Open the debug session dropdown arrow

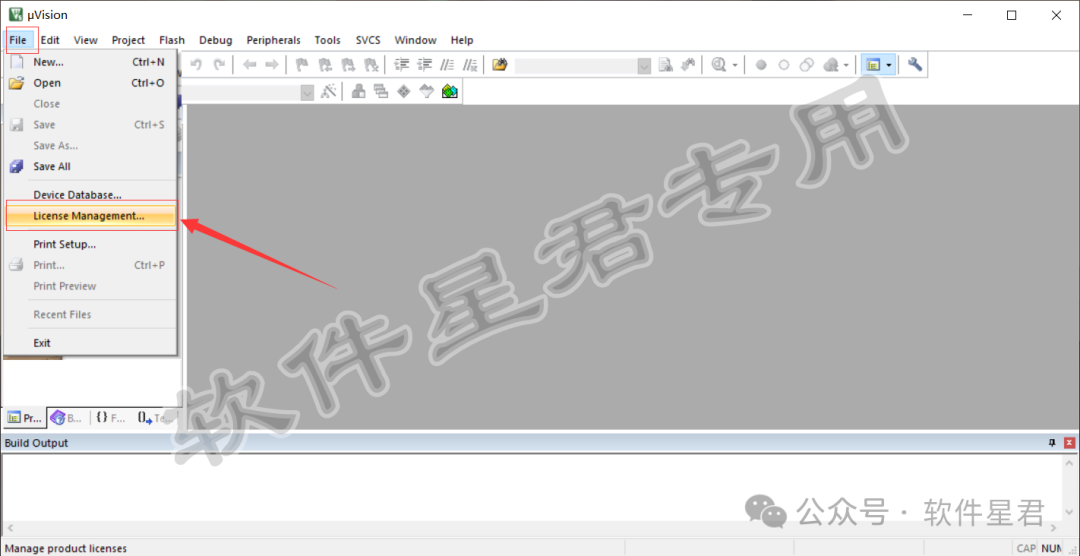pos(735,65)
